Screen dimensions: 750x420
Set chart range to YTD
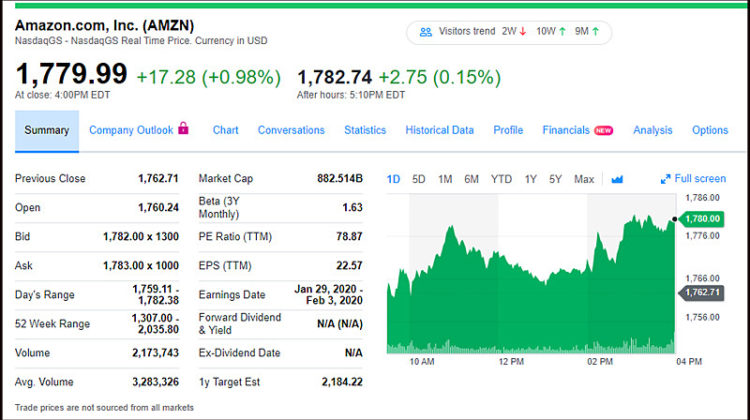501,179
